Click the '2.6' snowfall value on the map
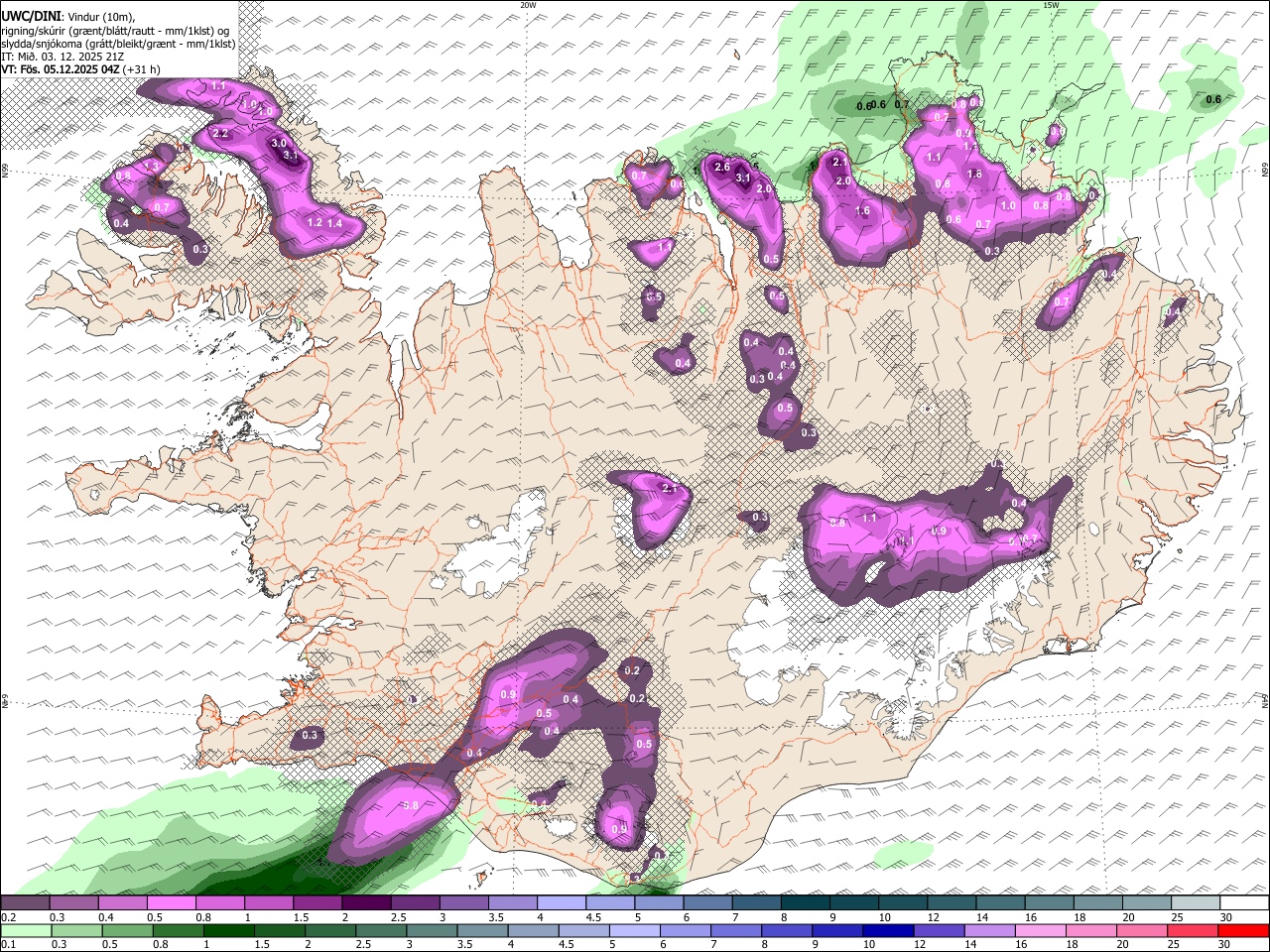 point(722,167)
